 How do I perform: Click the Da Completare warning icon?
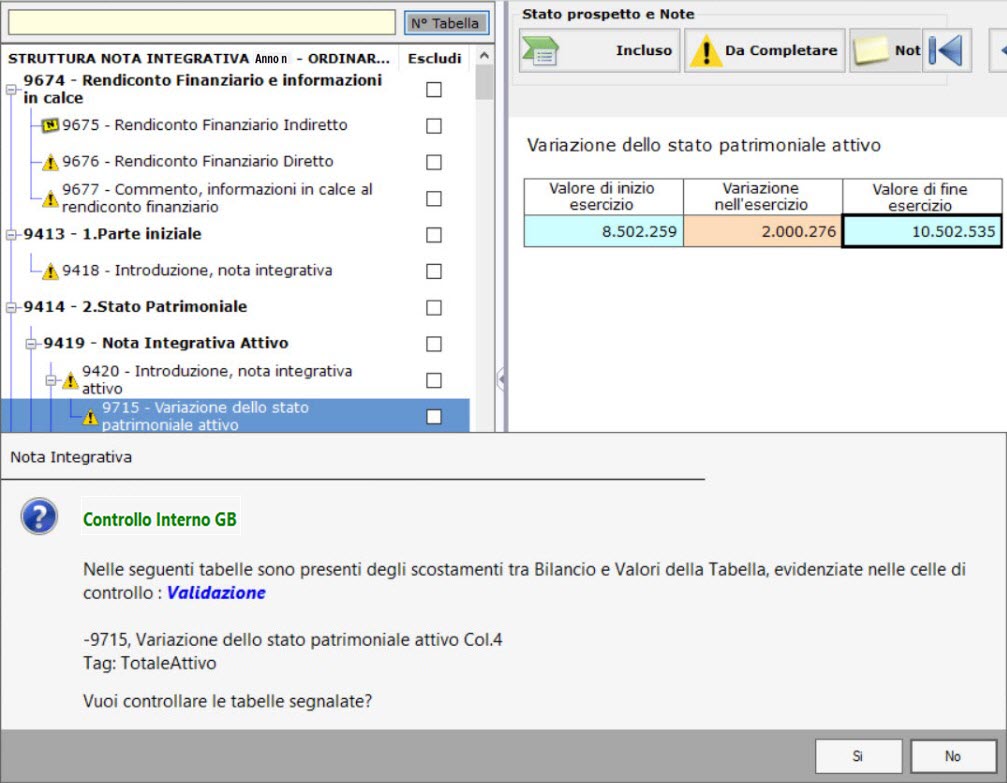(706, 51)
